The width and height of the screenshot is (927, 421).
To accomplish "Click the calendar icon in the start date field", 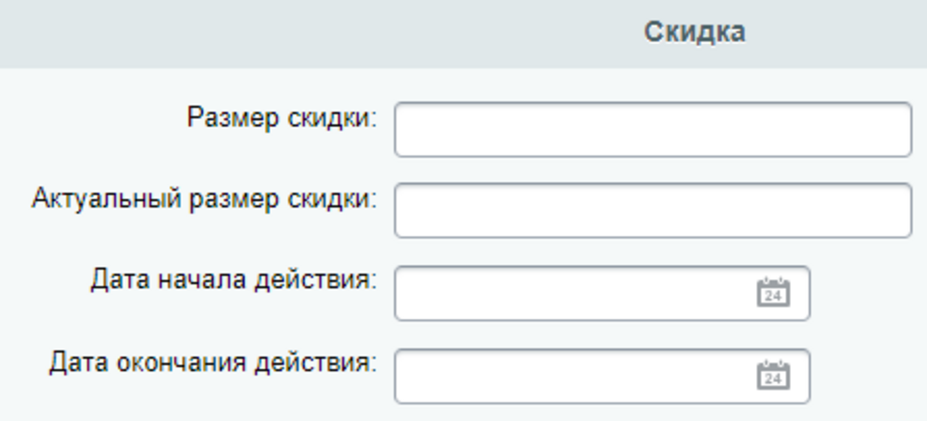I will [773, 293].
